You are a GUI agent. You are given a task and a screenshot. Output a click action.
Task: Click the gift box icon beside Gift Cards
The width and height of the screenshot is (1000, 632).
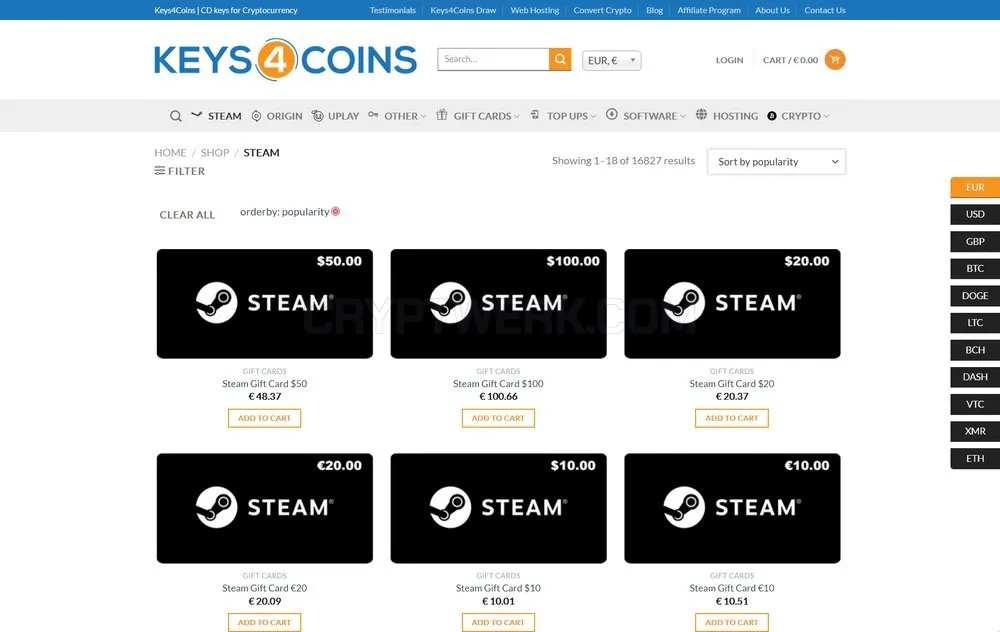tap(441, 115)
